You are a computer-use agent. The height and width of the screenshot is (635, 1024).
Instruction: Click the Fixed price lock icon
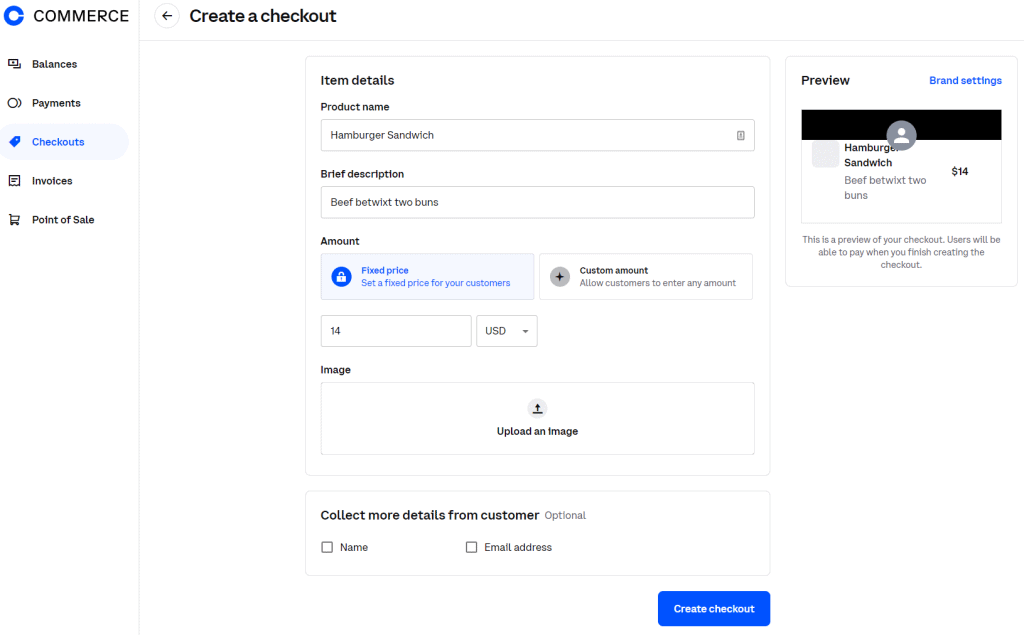point(341,276)
